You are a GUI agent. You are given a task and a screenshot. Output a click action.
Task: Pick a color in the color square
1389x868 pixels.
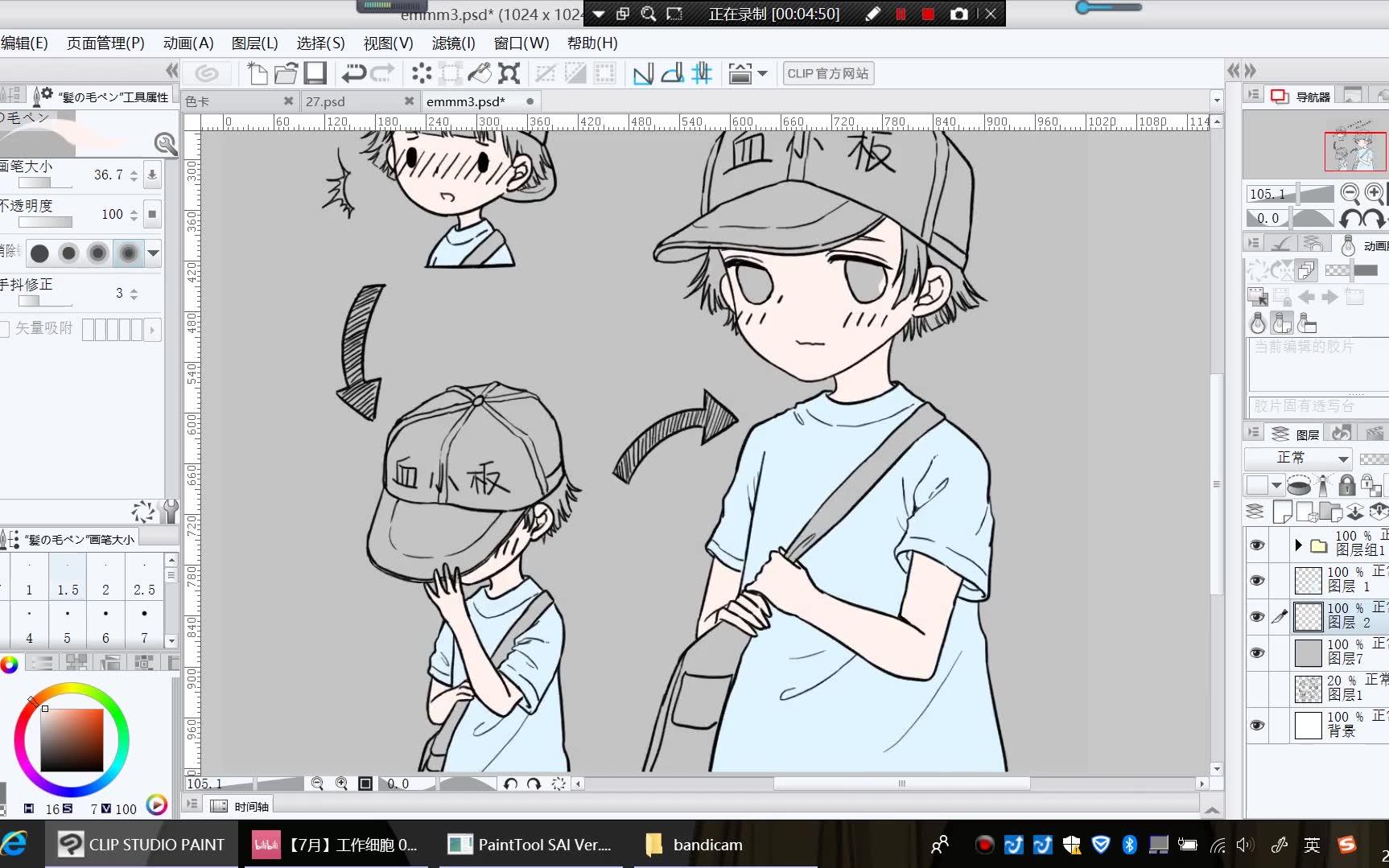point(72,739)
